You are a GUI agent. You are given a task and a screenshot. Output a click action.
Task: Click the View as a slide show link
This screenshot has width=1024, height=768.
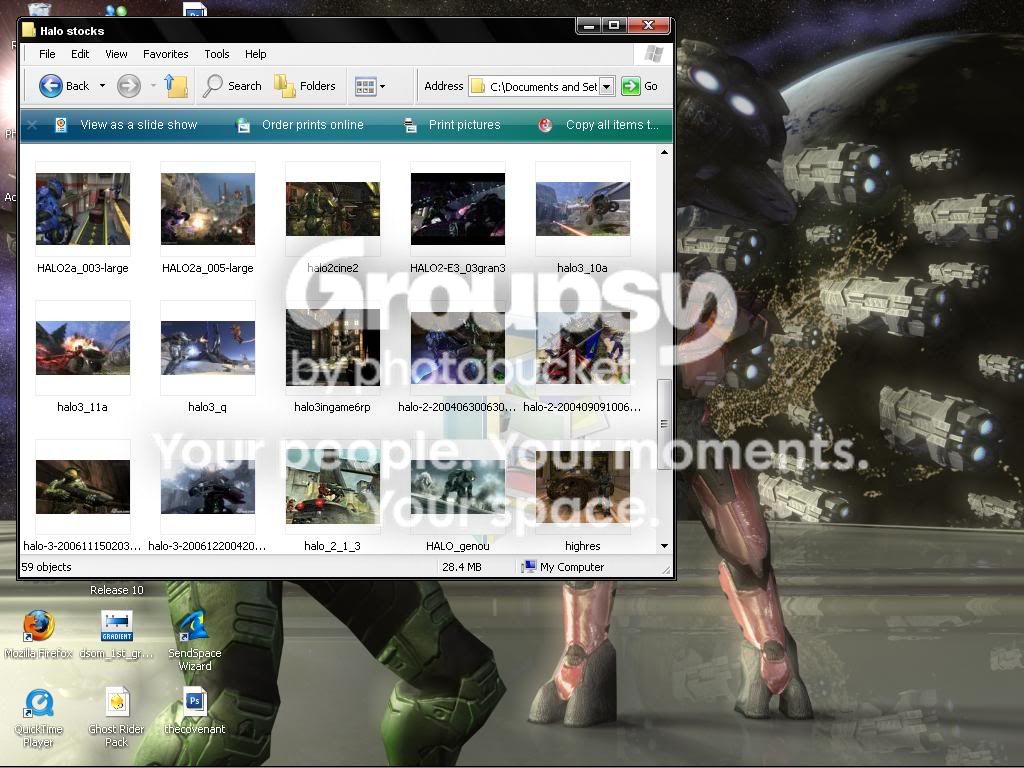pyautogui.click(x=138, y=125)
